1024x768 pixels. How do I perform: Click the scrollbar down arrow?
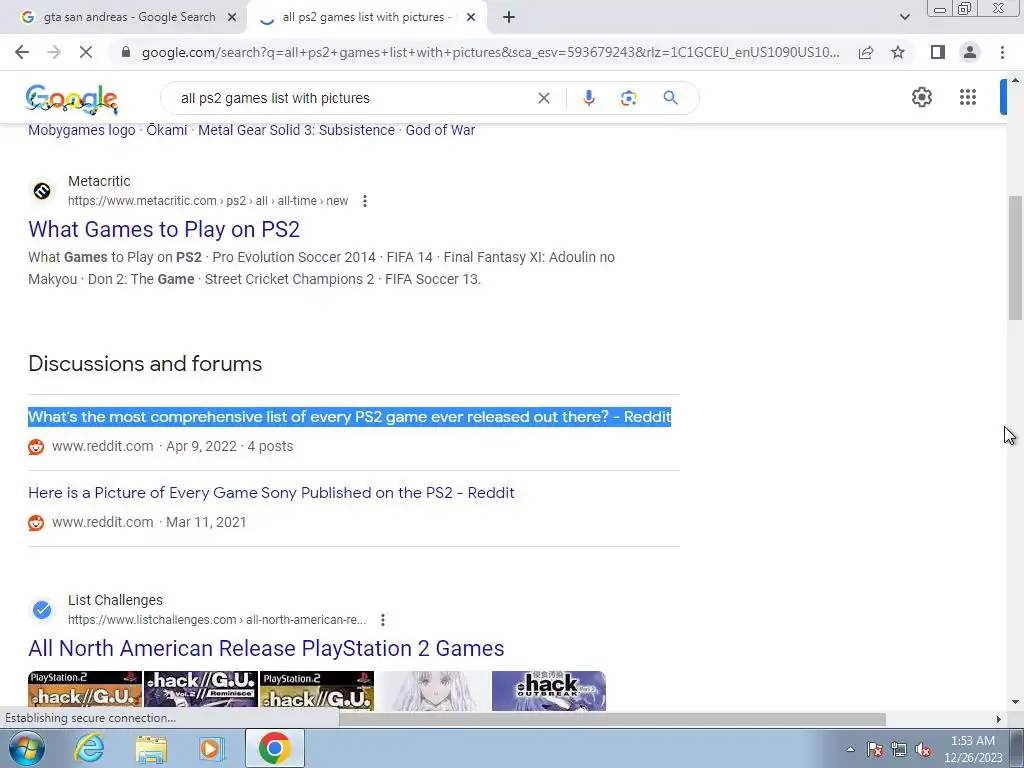tap(1015, 702)
